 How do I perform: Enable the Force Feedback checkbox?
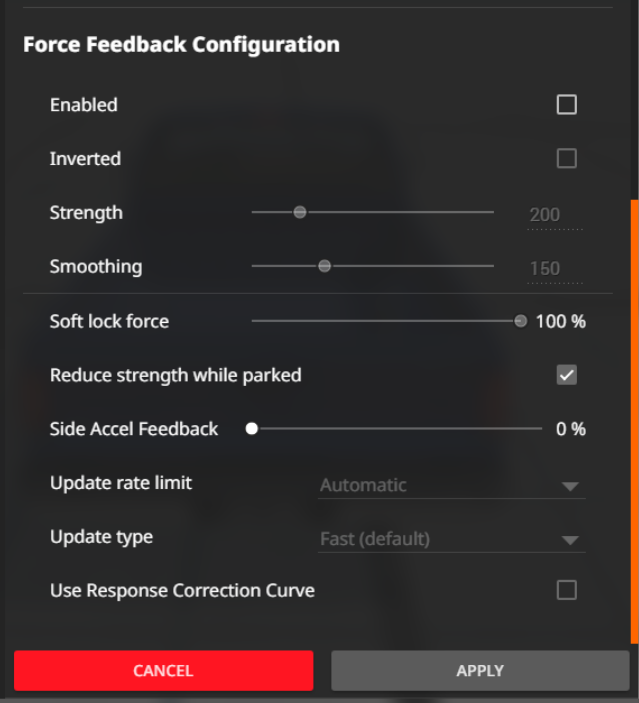[x=567, y=105]
